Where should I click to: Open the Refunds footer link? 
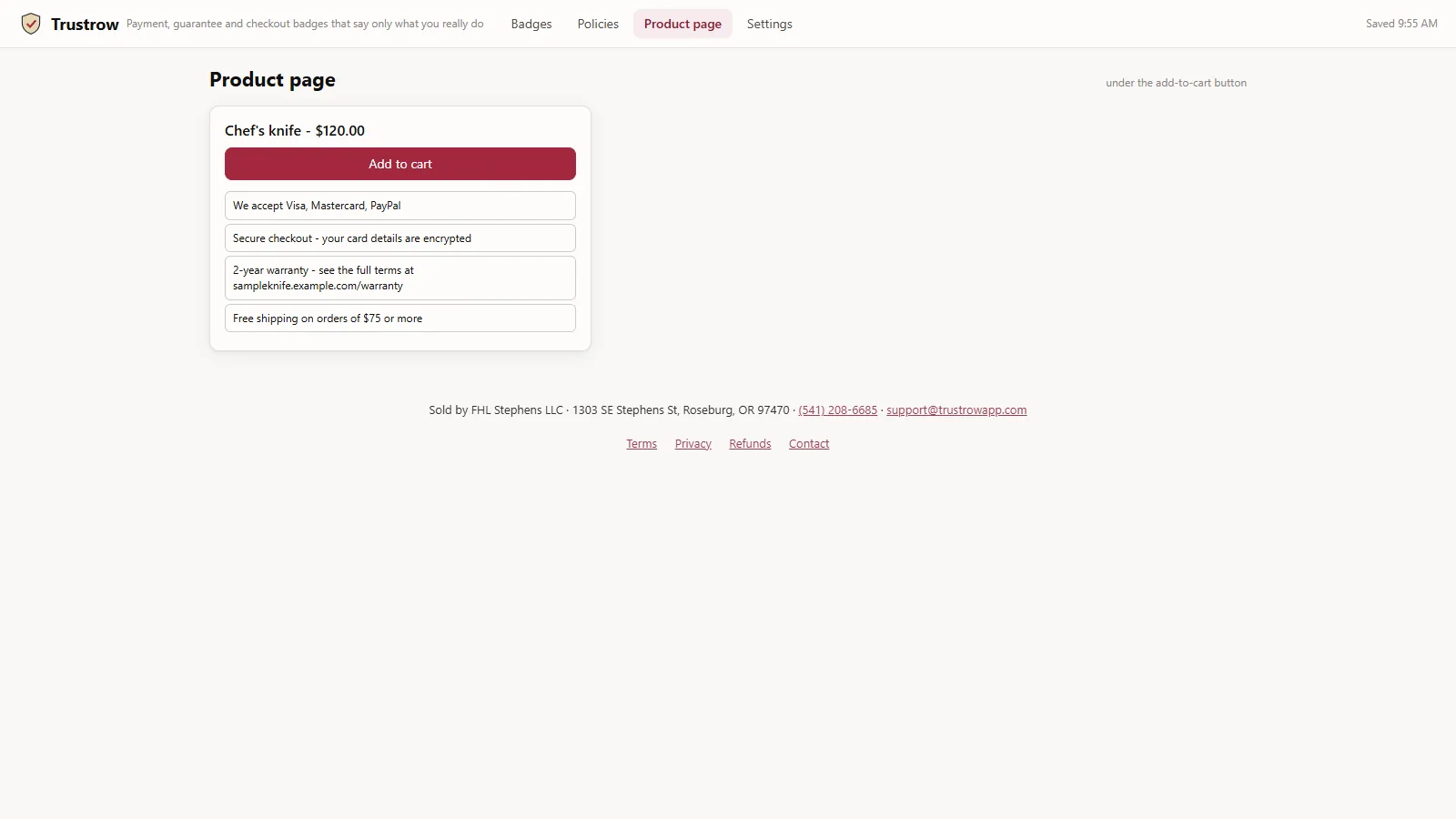pyautogui.click(x=750, y=444)
